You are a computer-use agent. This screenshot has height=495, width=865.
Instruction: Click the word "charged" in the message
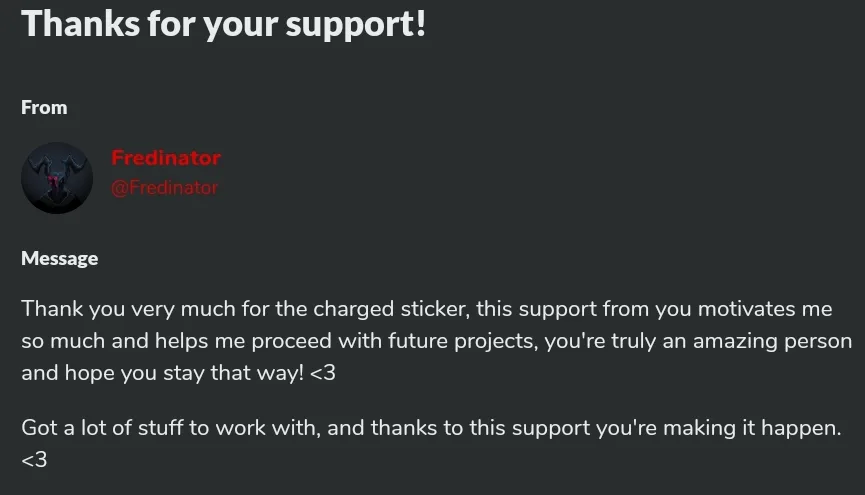click(x=354, y=309)
